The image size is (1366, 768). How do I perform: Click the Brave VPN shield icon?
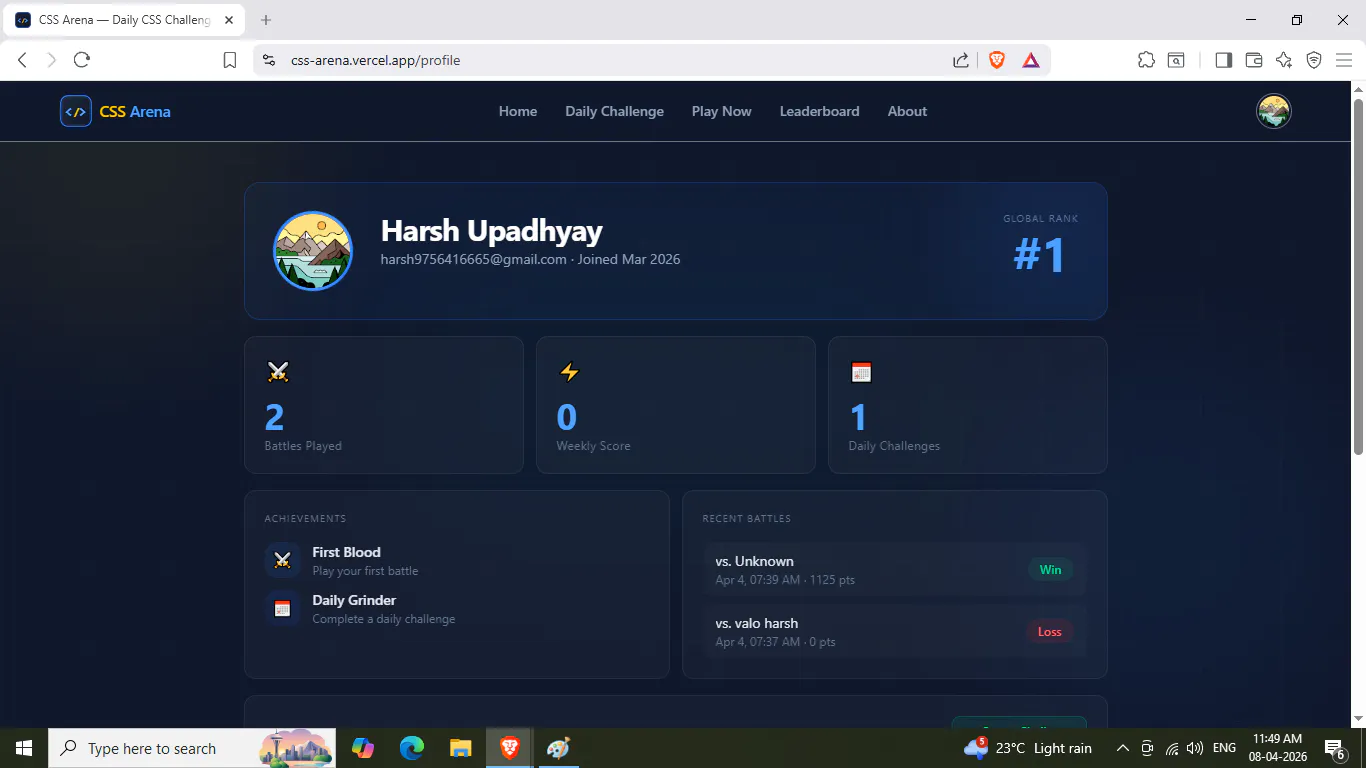click(x=1314, y=60)
